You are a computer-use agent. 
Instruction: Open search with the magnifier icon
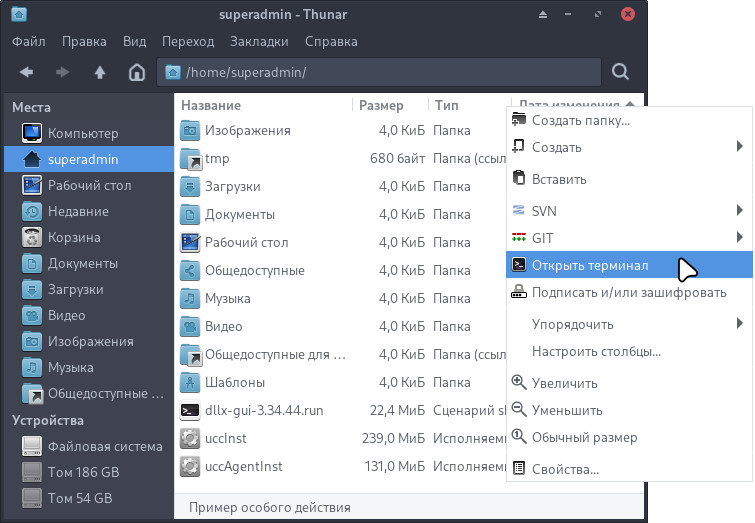[x=620, y=72]
